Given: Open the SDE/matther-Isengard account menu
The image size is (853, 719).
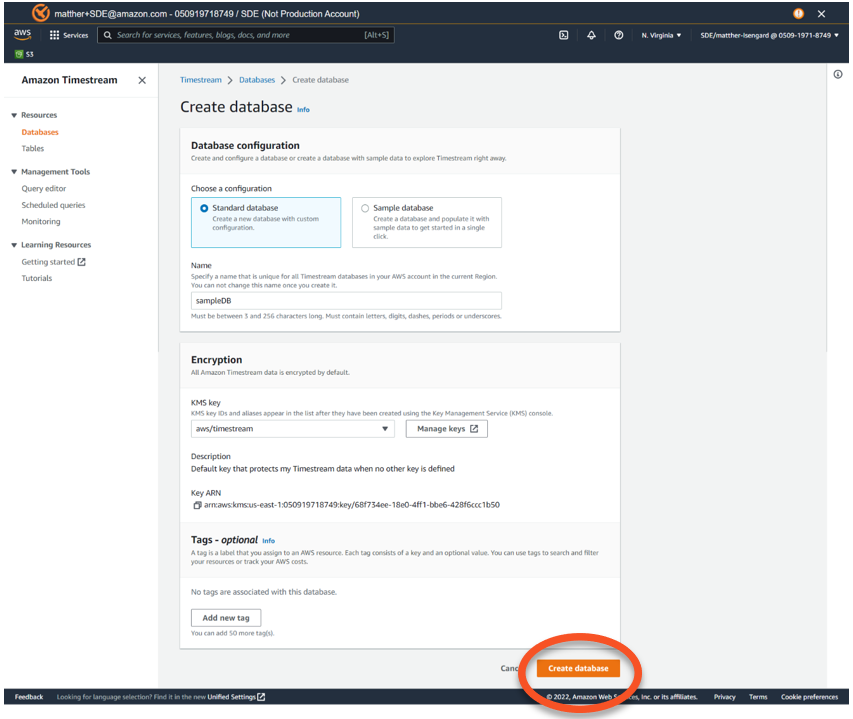Looking at the screenshot, I should pyautogui.click(x=769, y=35).
